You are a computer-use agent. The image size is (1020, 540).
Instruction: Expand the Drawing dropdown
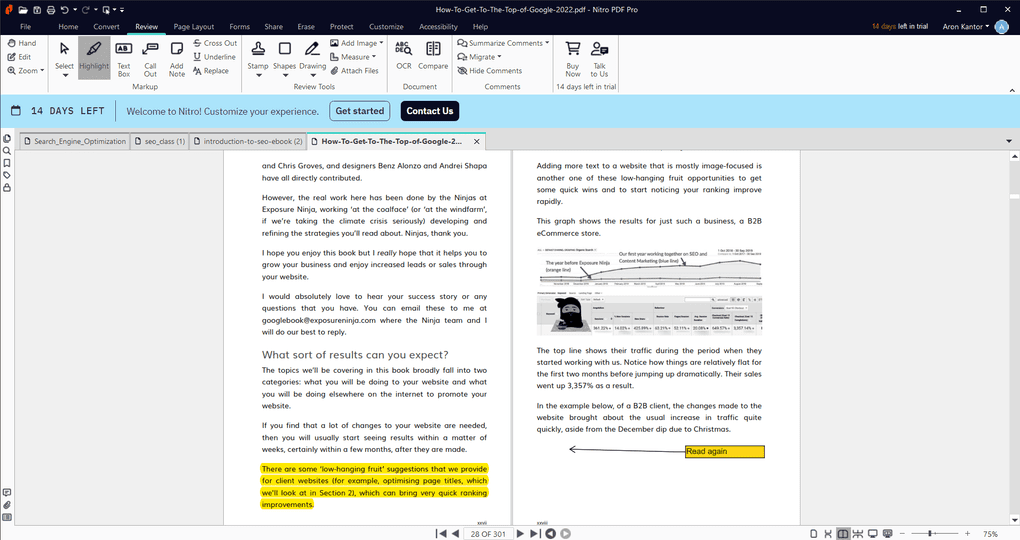pos(312,75)
